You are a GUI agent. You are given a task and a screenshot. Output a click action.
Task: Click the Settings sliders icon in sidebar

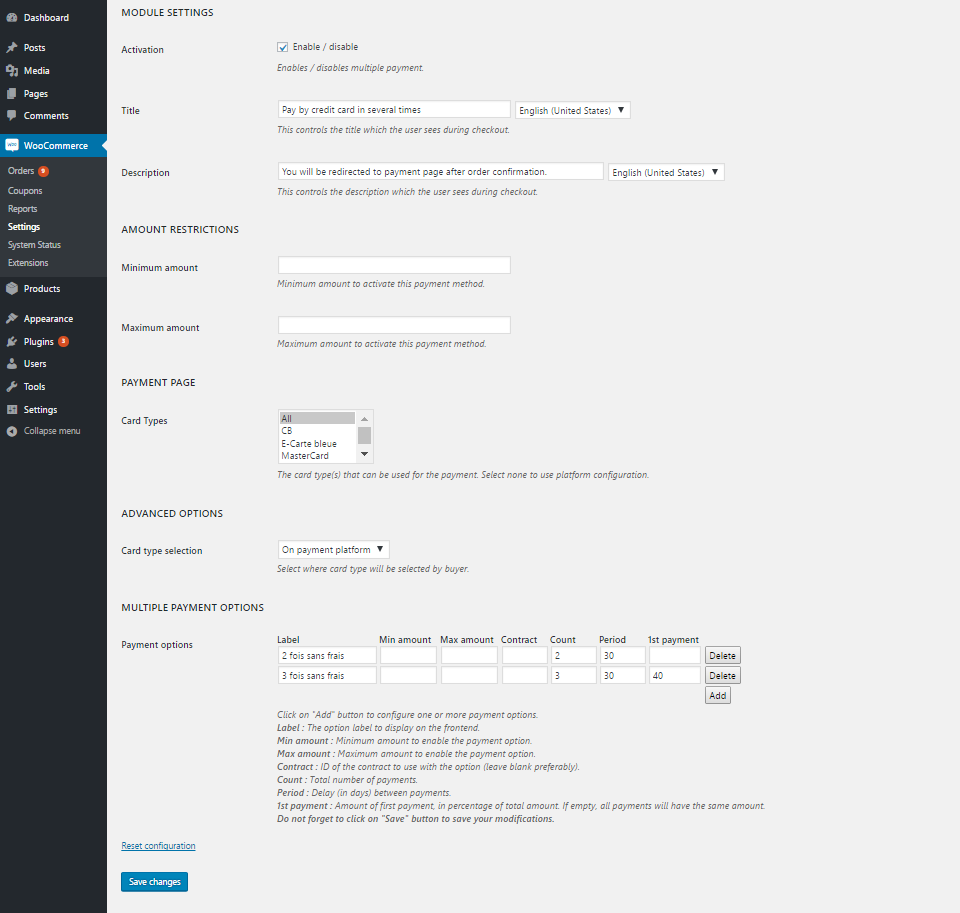[12, 410]
